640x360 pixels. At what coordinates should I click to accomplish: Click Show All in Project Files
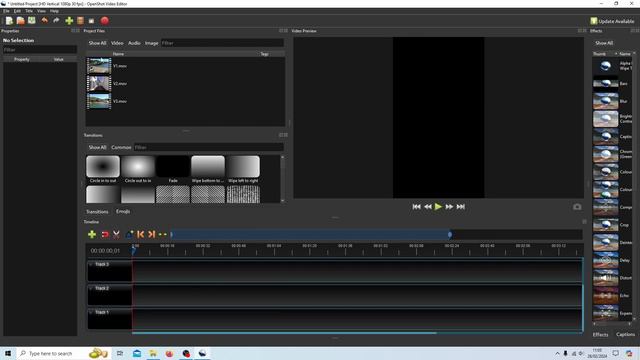tap(97, 43)
